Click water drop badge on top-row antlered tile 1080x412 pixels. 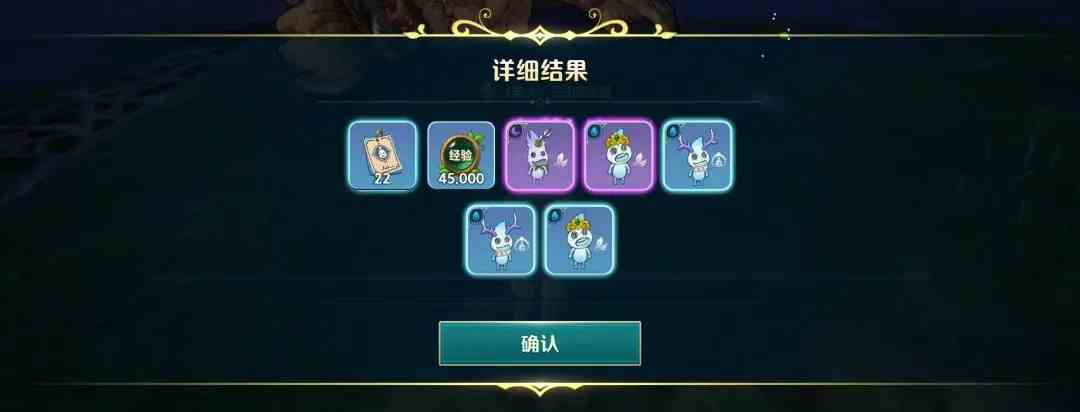(x=672, y=130)
